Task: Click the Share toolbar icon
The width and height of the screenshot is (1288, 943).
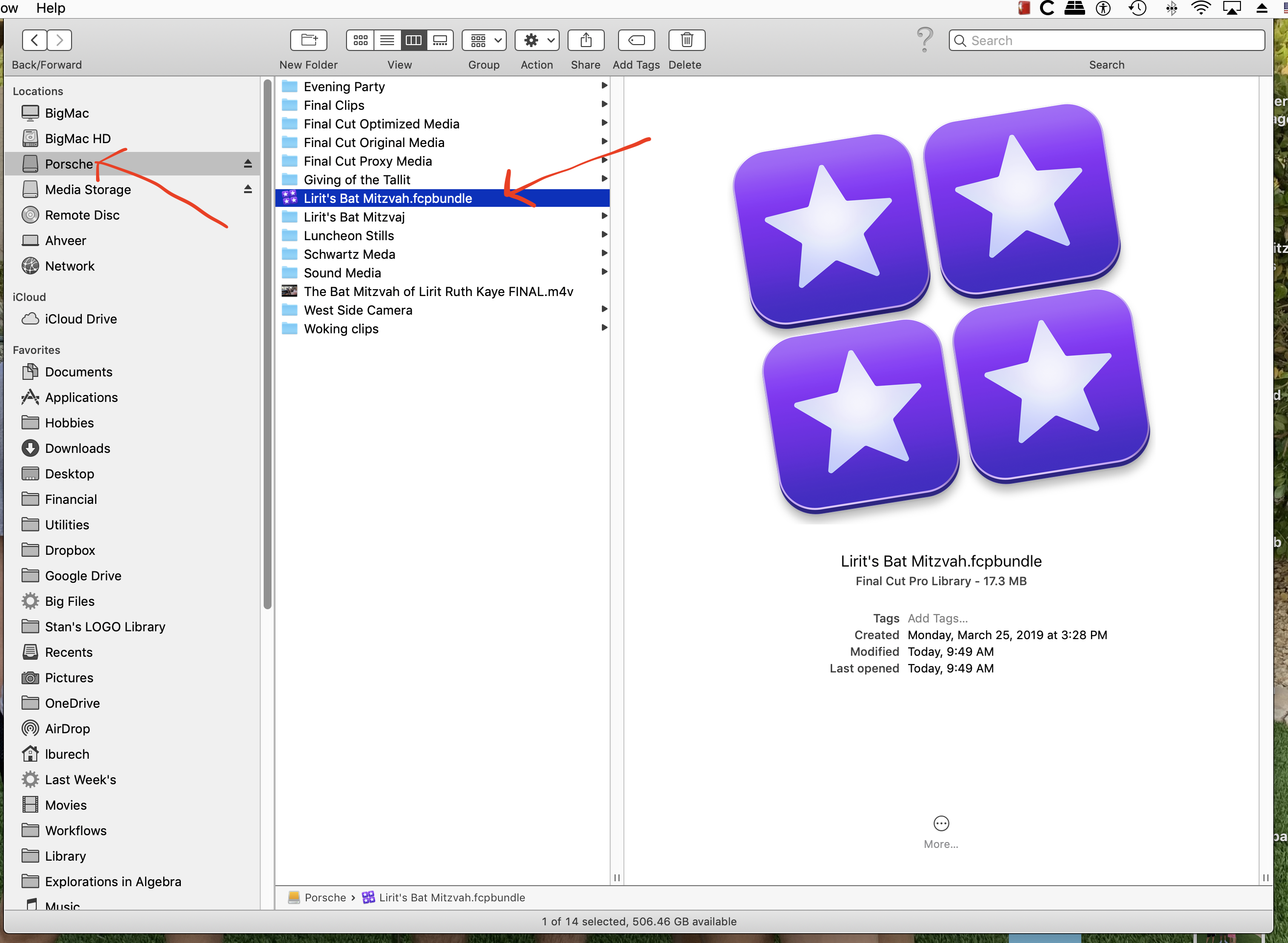Action: pyautogui.click(x=586, y=41)
